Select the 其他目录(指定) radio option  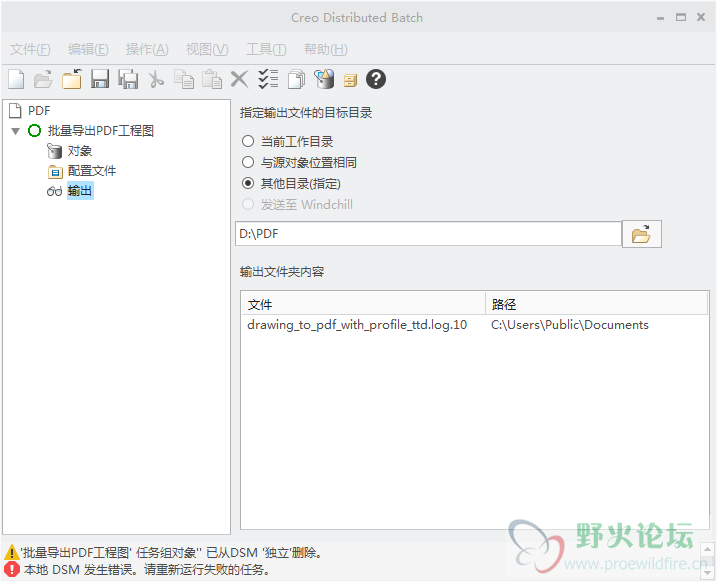coord(248,183)
